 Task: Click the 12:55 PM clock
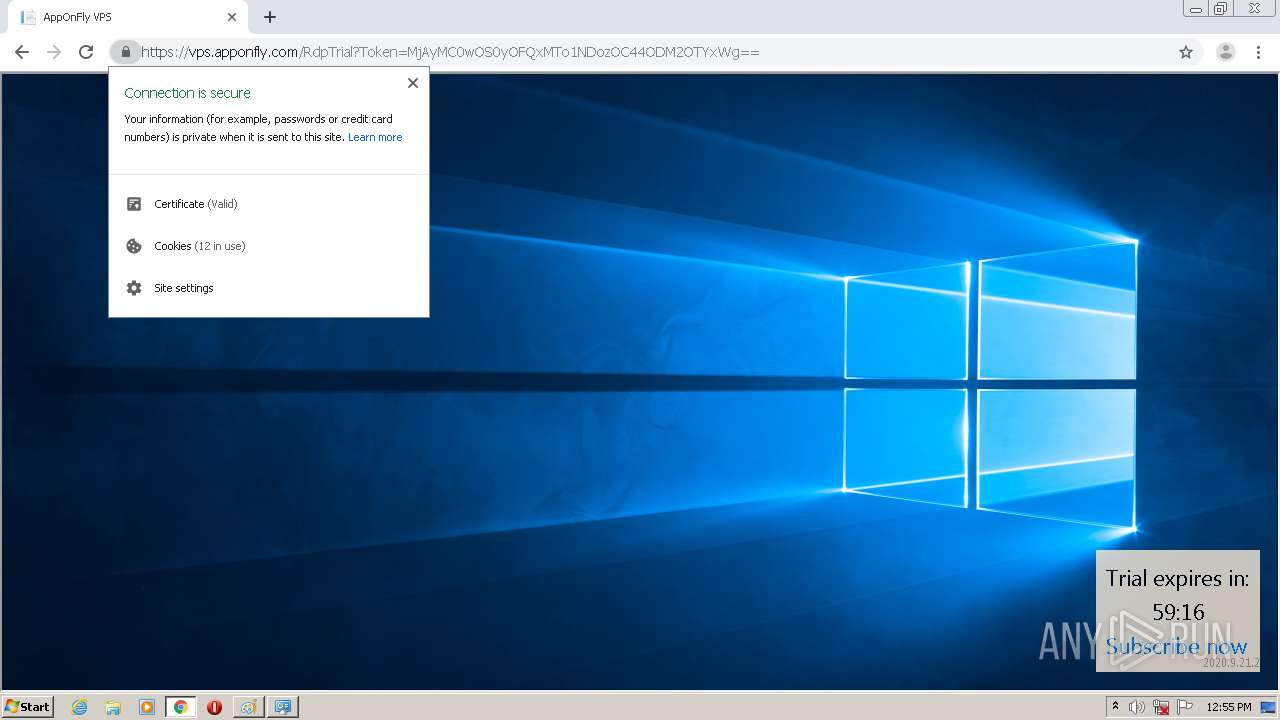point(1229,707)
